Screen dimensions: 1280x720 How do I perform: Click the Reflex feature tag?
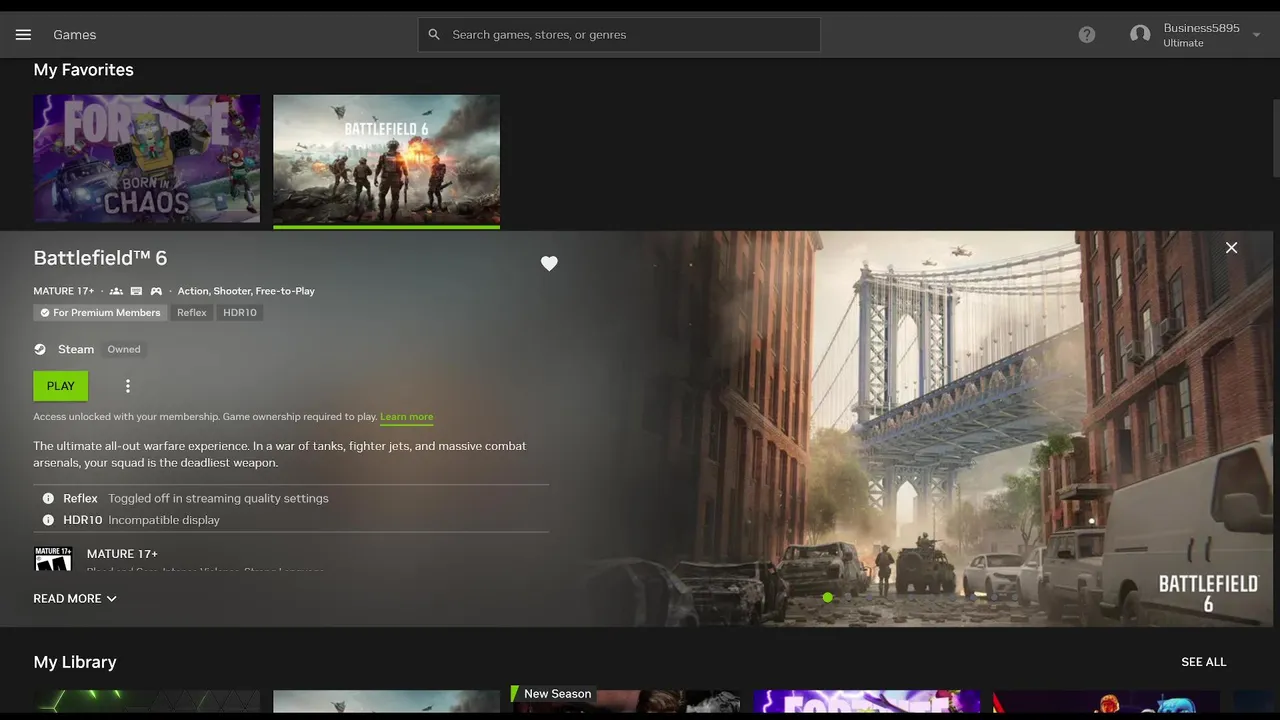coord(192,313)
